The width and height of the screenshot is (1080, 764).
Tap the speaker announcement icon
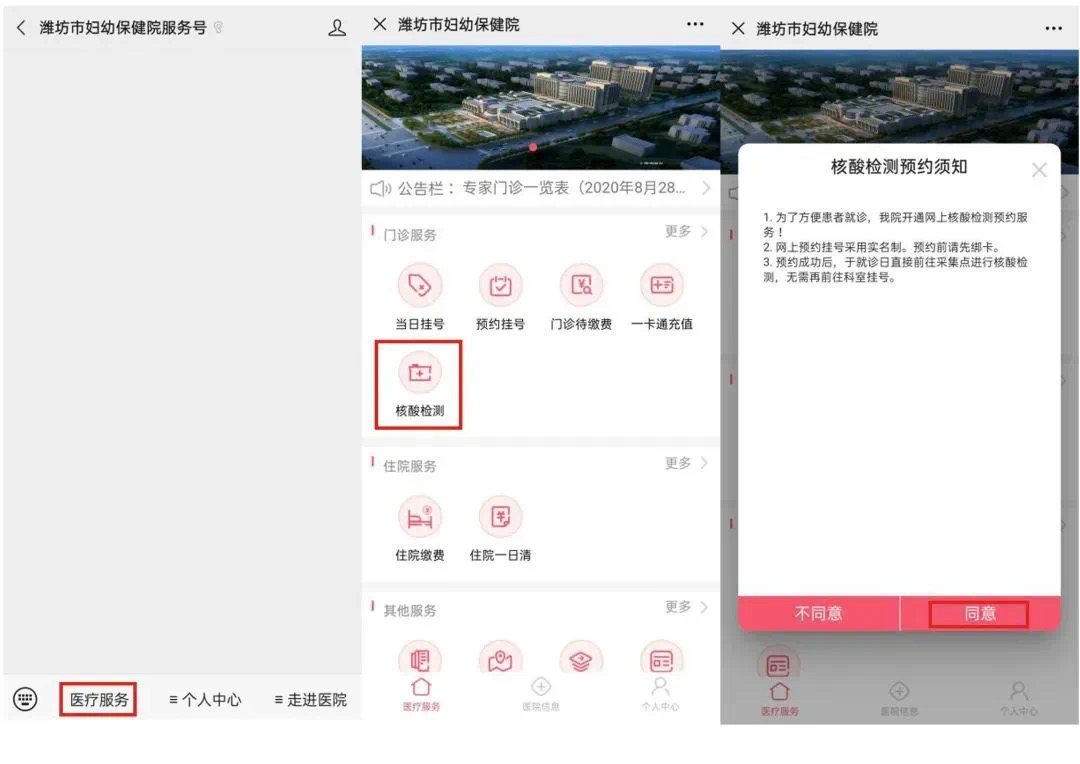tap(380, 188)
